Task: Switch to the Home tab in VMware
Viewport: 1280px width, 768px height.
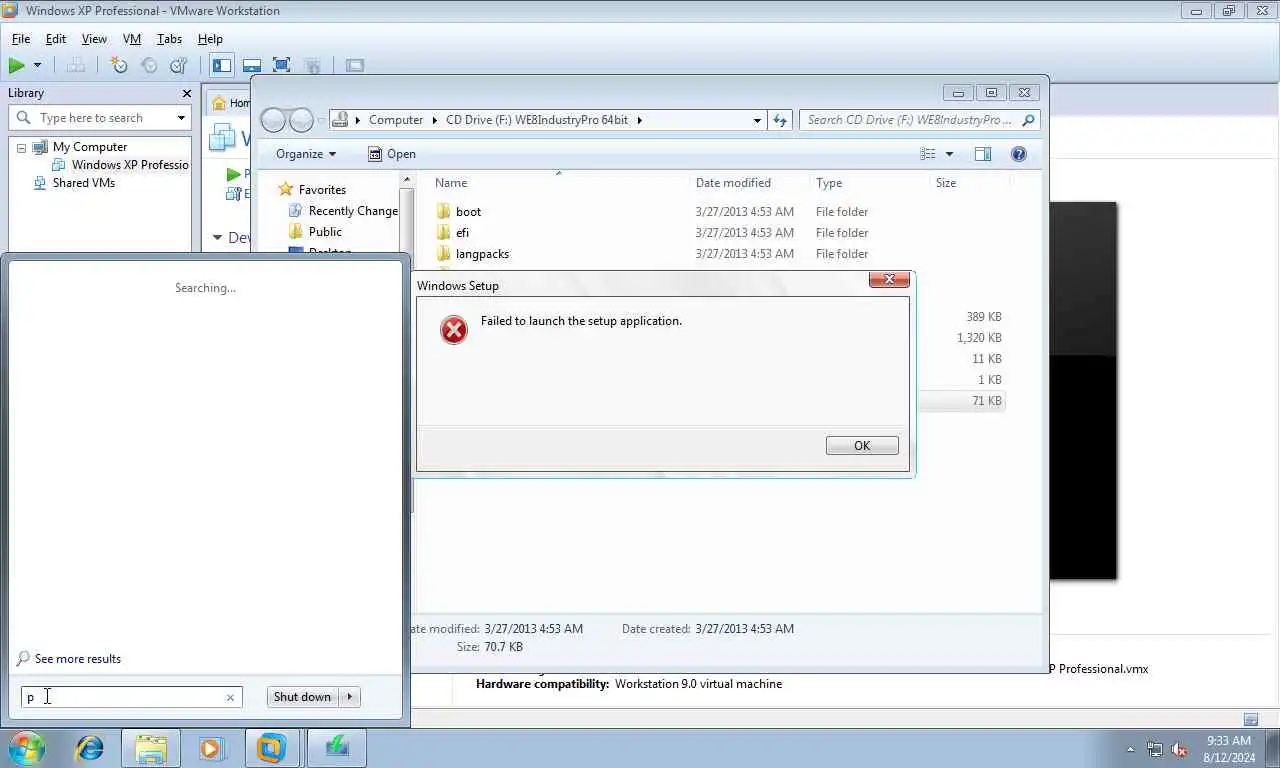Action: 231,102
